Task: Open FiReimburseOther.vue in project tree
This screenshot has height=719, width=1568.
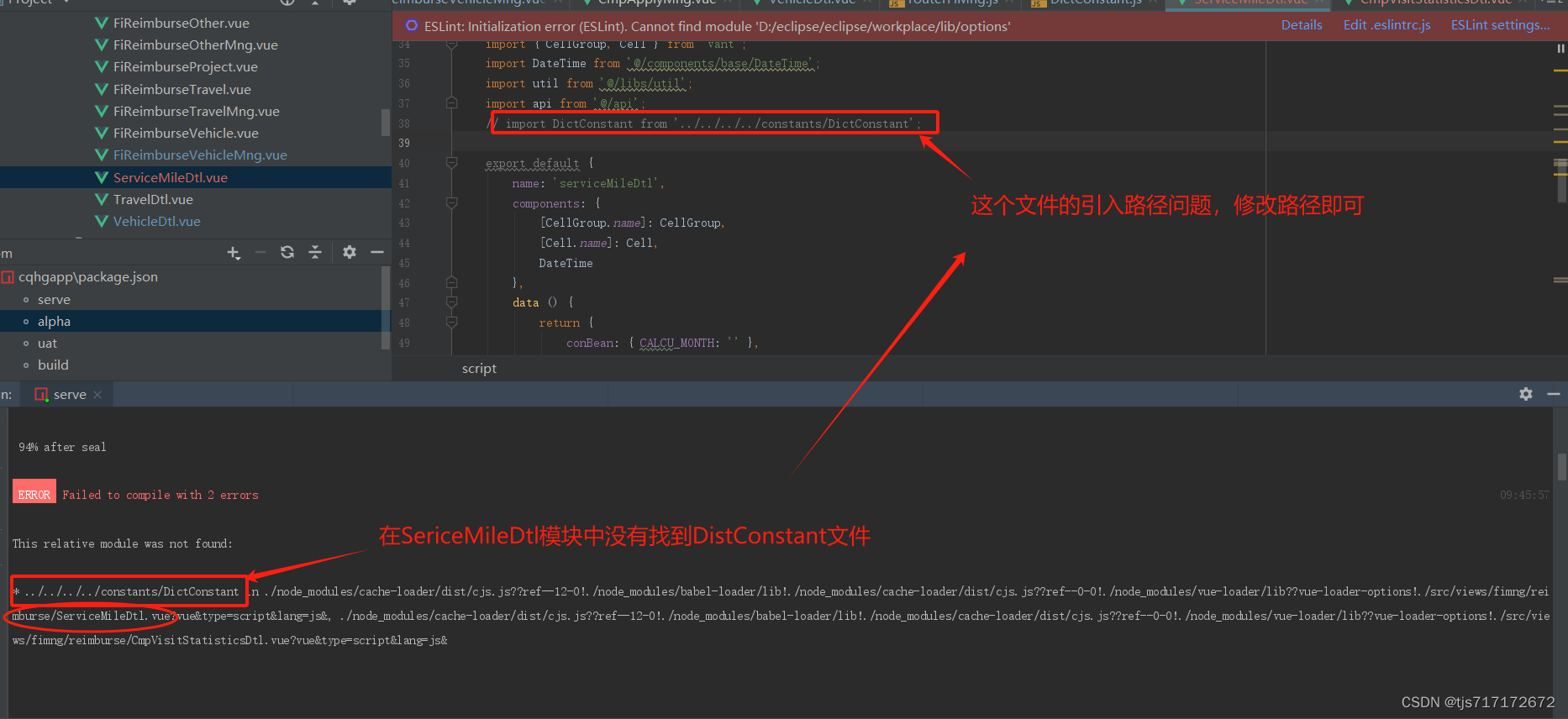Action: click(182, 23)
